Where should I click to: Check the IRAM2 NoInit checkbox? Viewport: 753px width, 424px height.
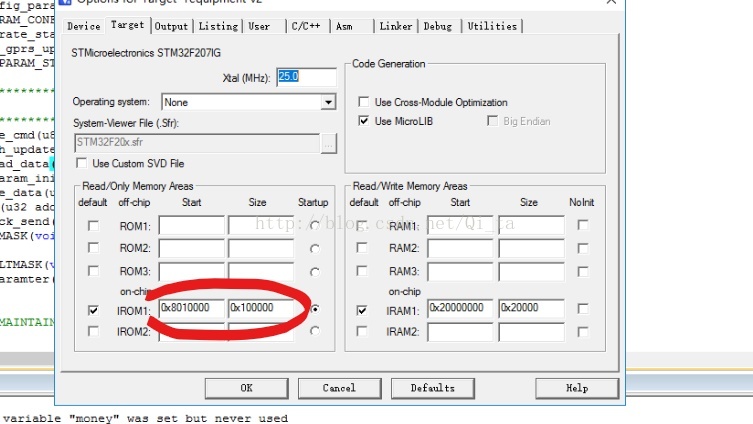(x=583, y=332)
